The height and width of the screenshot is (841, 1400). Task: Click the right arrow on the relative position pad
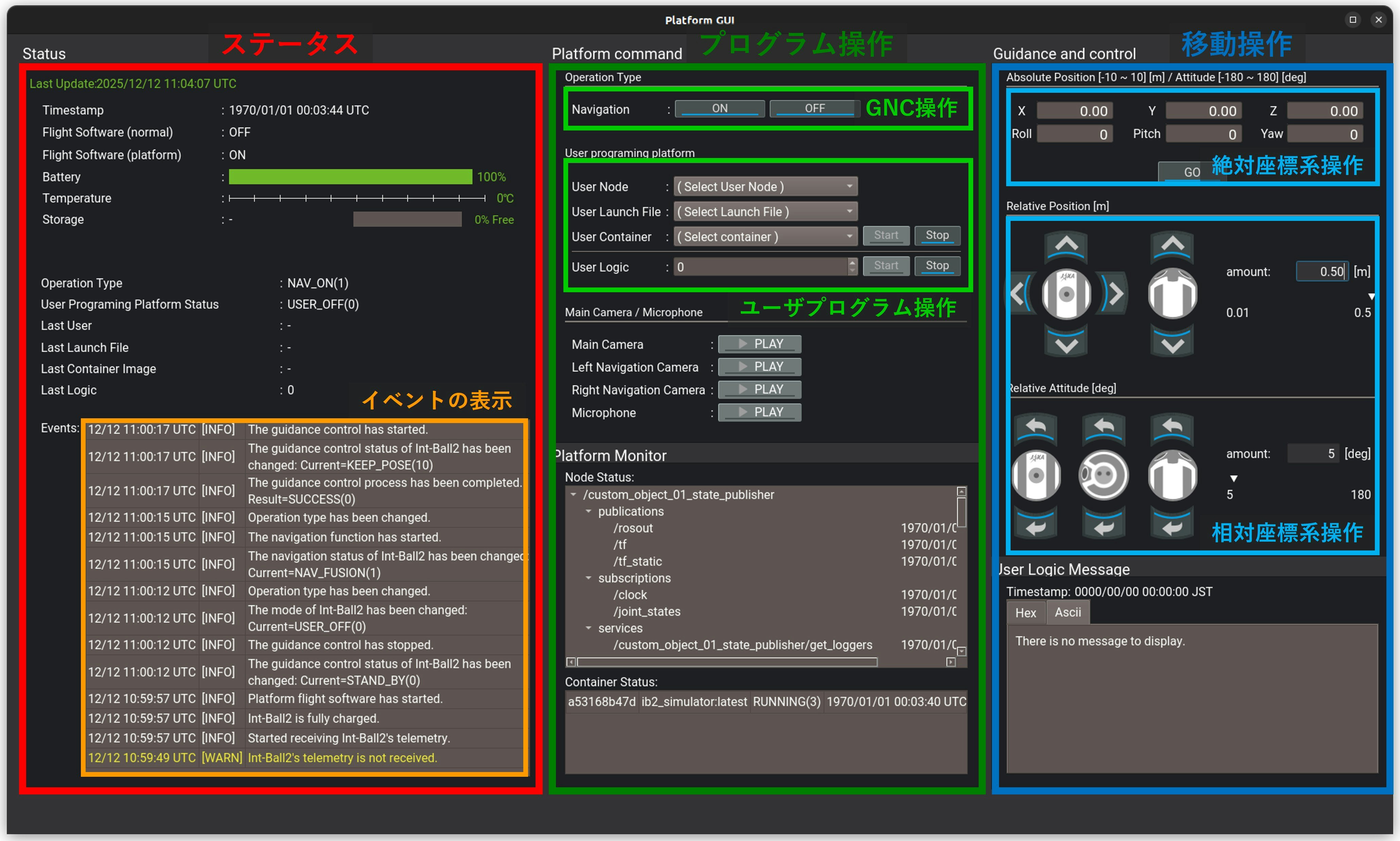click(1115, 294)
